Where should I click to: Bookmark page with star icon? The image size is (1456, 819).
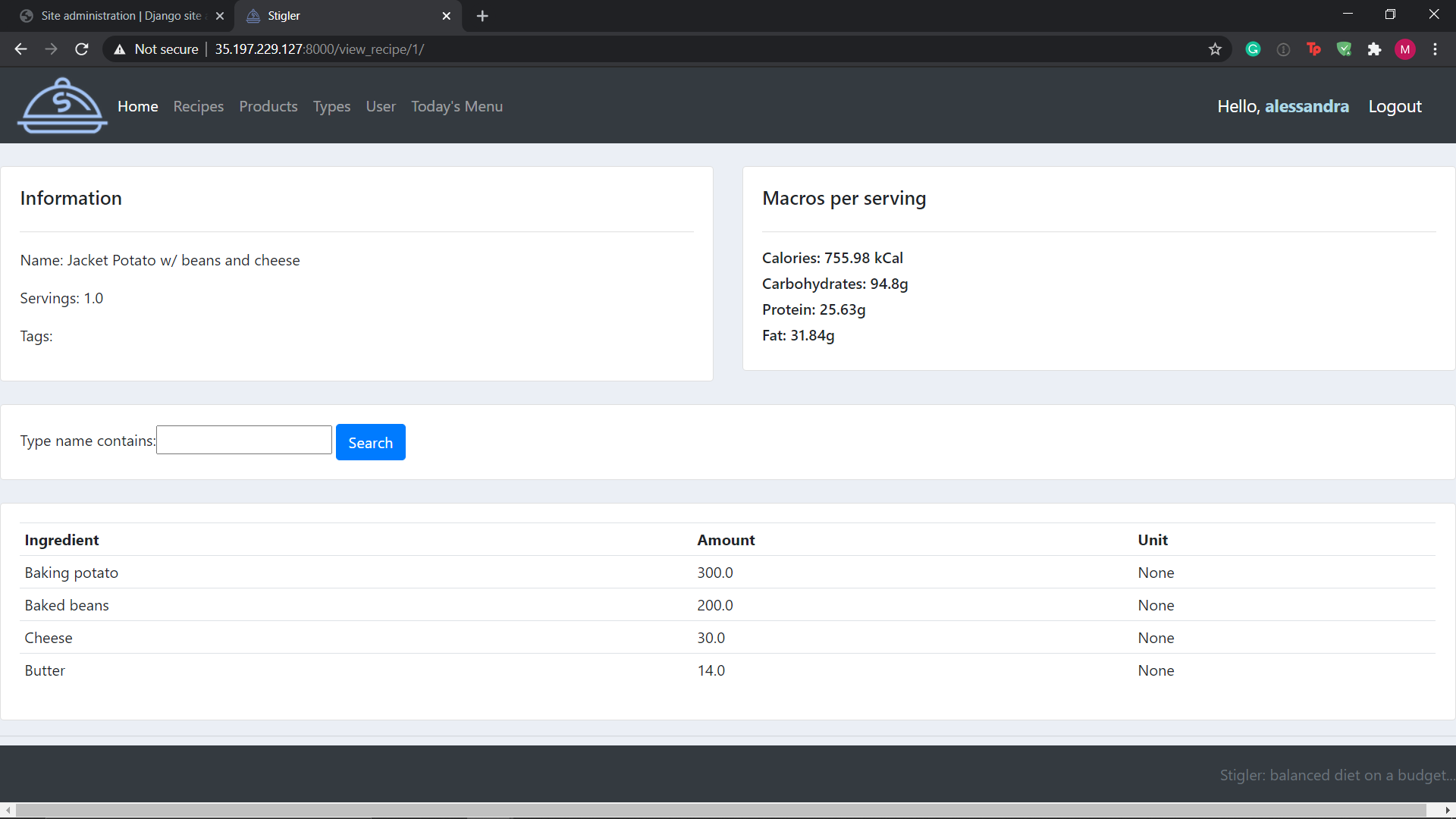click(x=1215, y=49)
